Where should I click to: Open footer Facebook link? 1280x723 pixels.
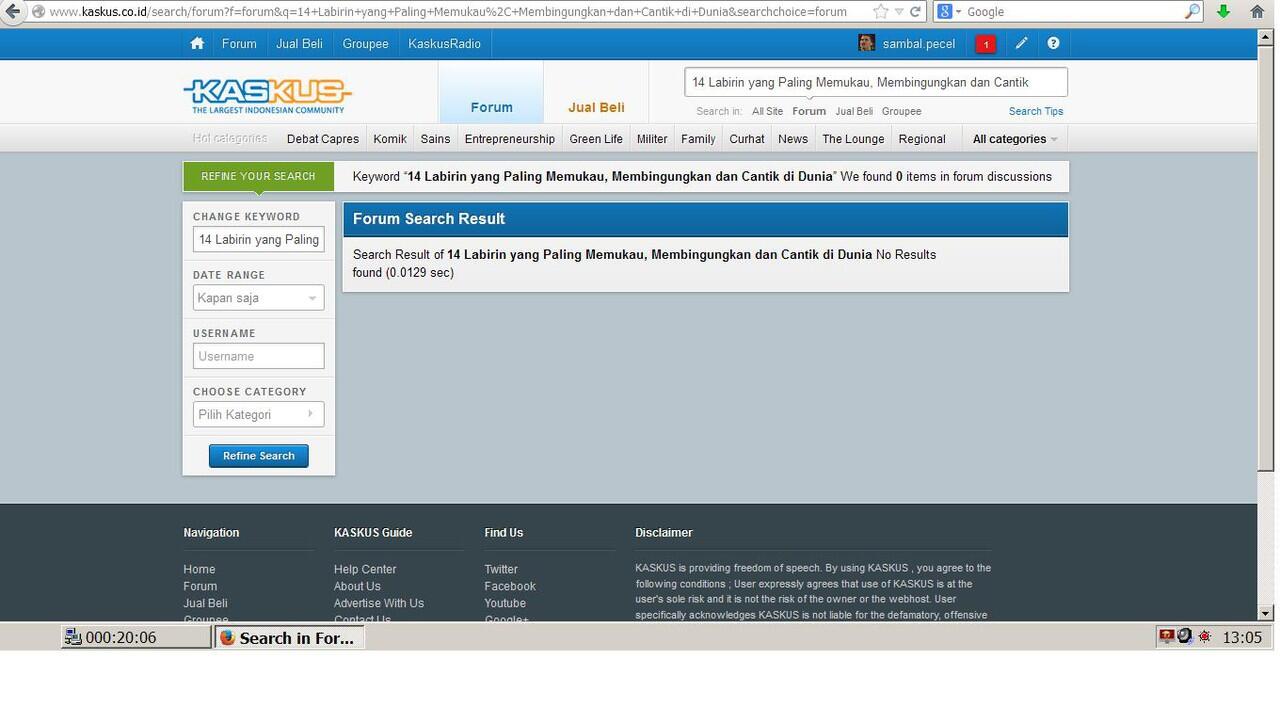coord(510,586)
